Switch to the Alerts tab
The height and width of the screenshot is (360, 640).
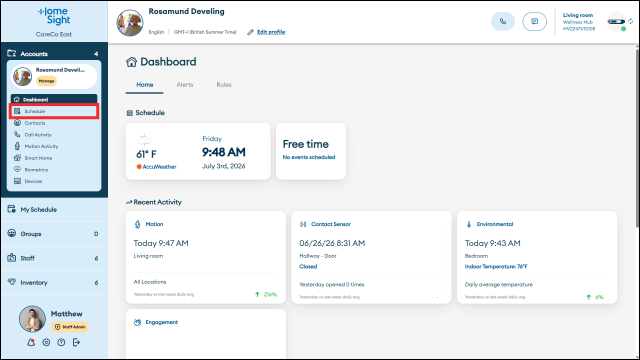click(x=184, y=85)
